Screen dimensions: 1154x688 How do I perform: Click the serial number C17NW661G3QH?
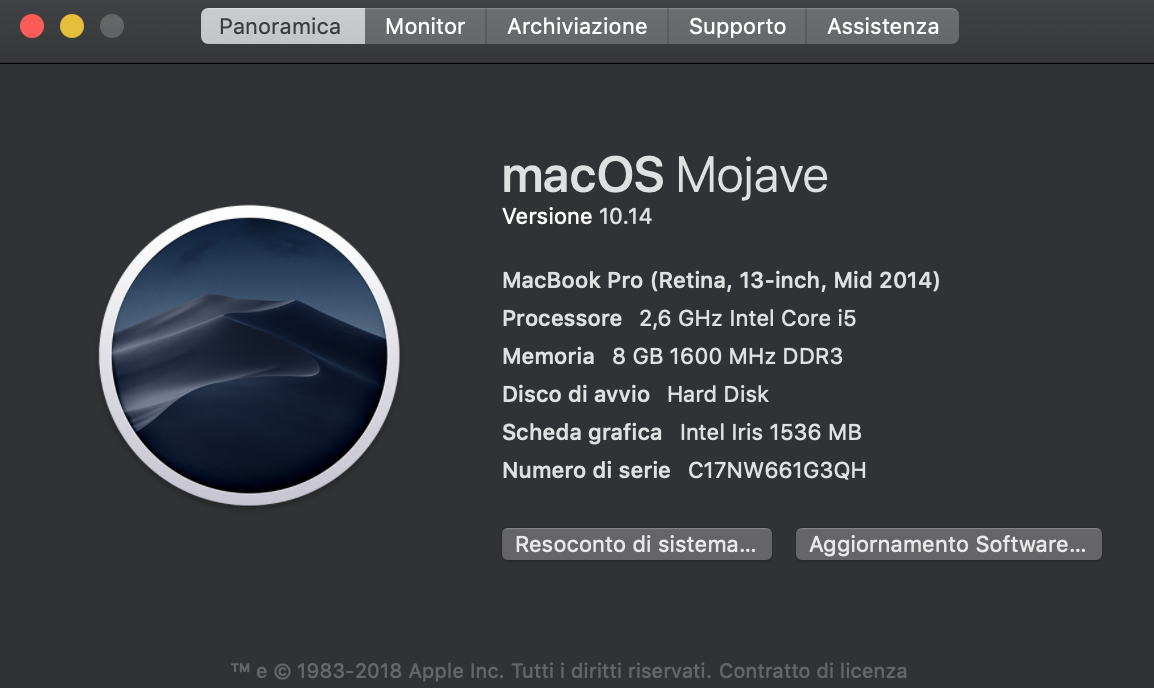(x=777, y=470)
